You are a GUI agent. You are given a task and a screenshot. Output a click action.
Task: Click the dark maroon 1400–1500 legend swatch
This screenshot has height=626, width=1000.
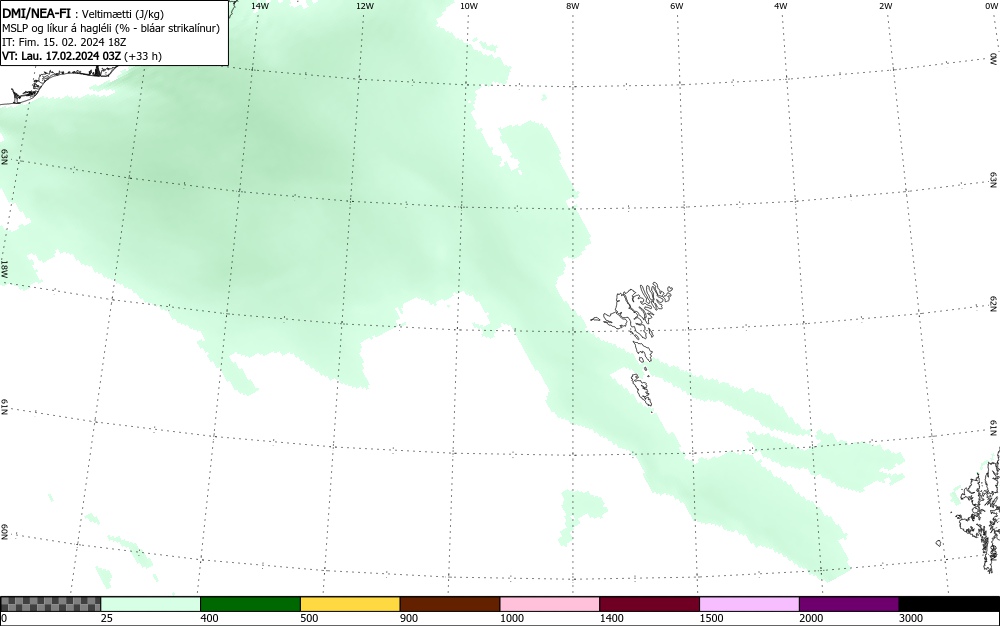click(x=649, y=604)
